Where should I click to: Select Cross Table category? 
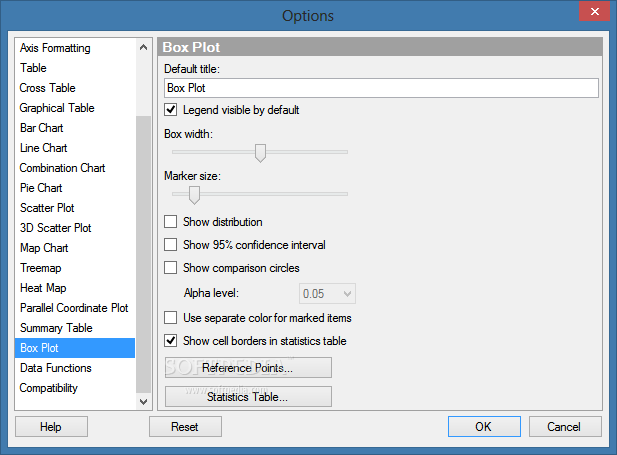coord(75,88)
